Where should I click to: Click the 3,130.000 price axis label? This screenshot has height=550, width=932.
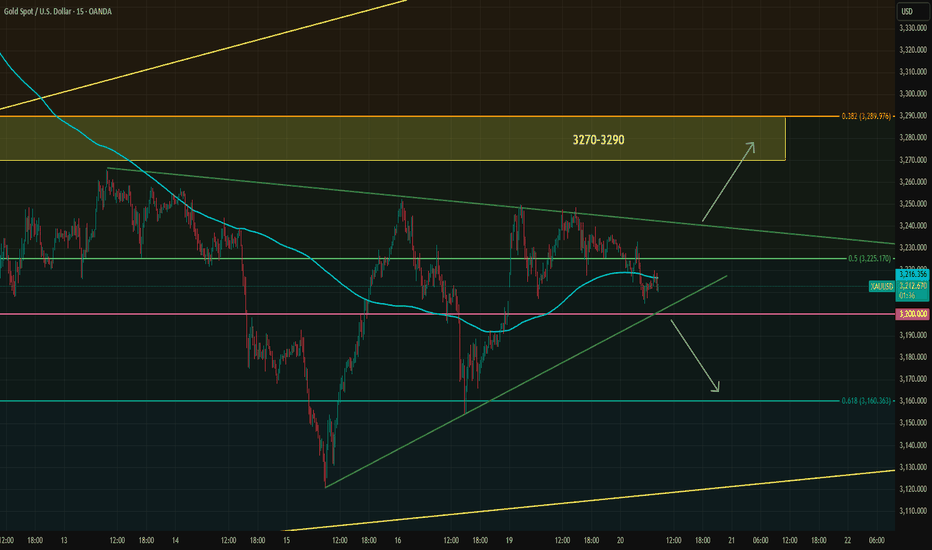coord(912,467)
